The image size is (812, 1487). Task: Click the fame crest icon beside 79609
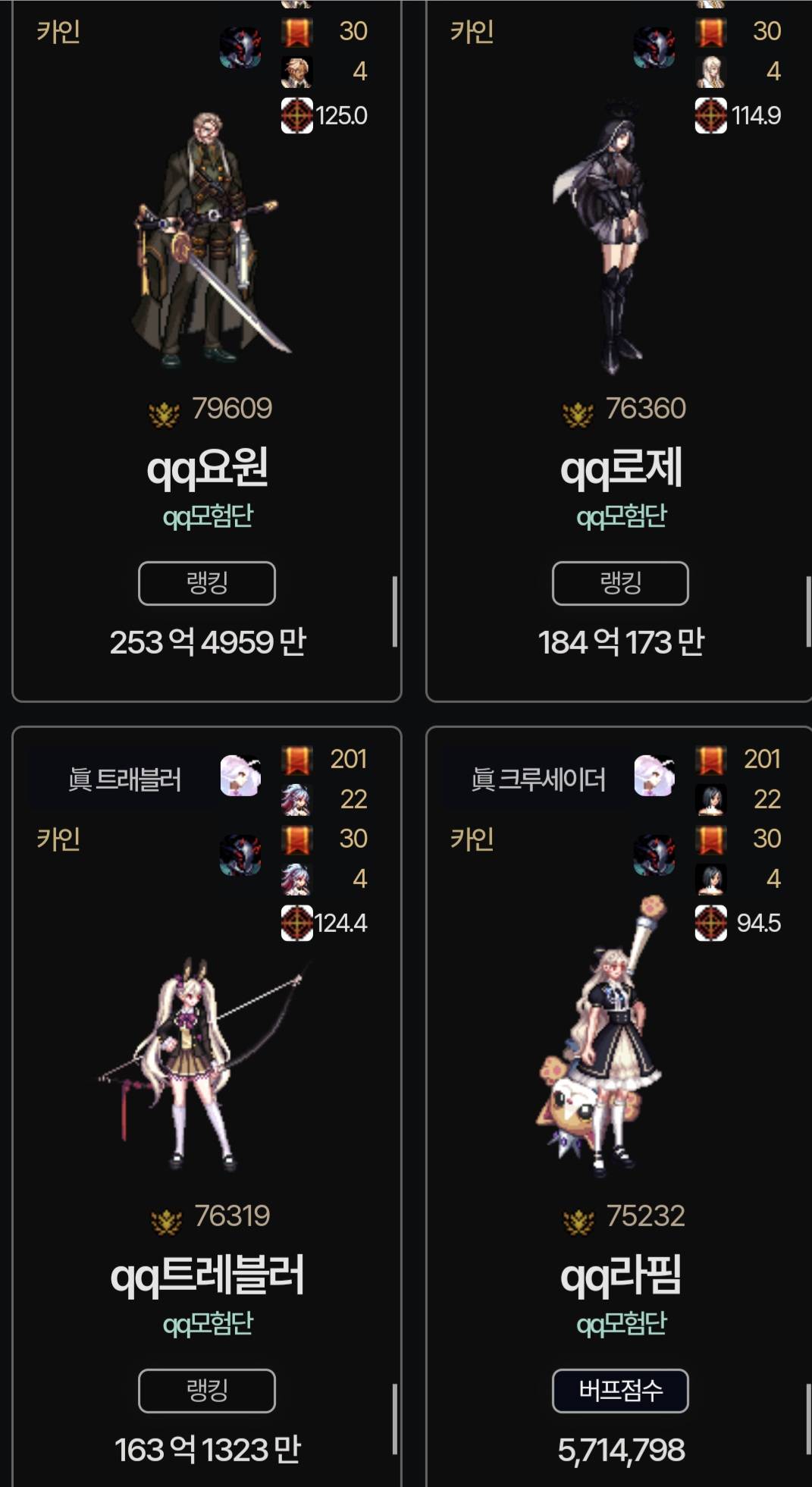click(164, 414)
